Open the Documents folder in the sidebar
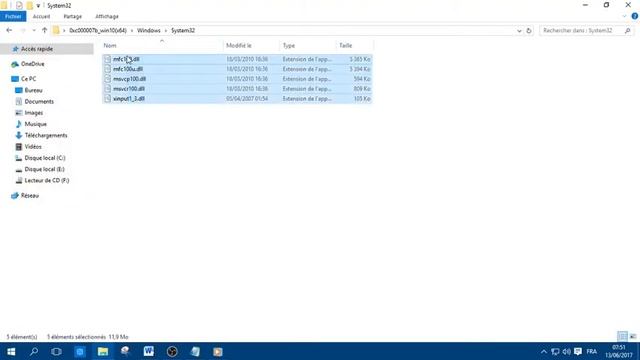 pos(39,102)
